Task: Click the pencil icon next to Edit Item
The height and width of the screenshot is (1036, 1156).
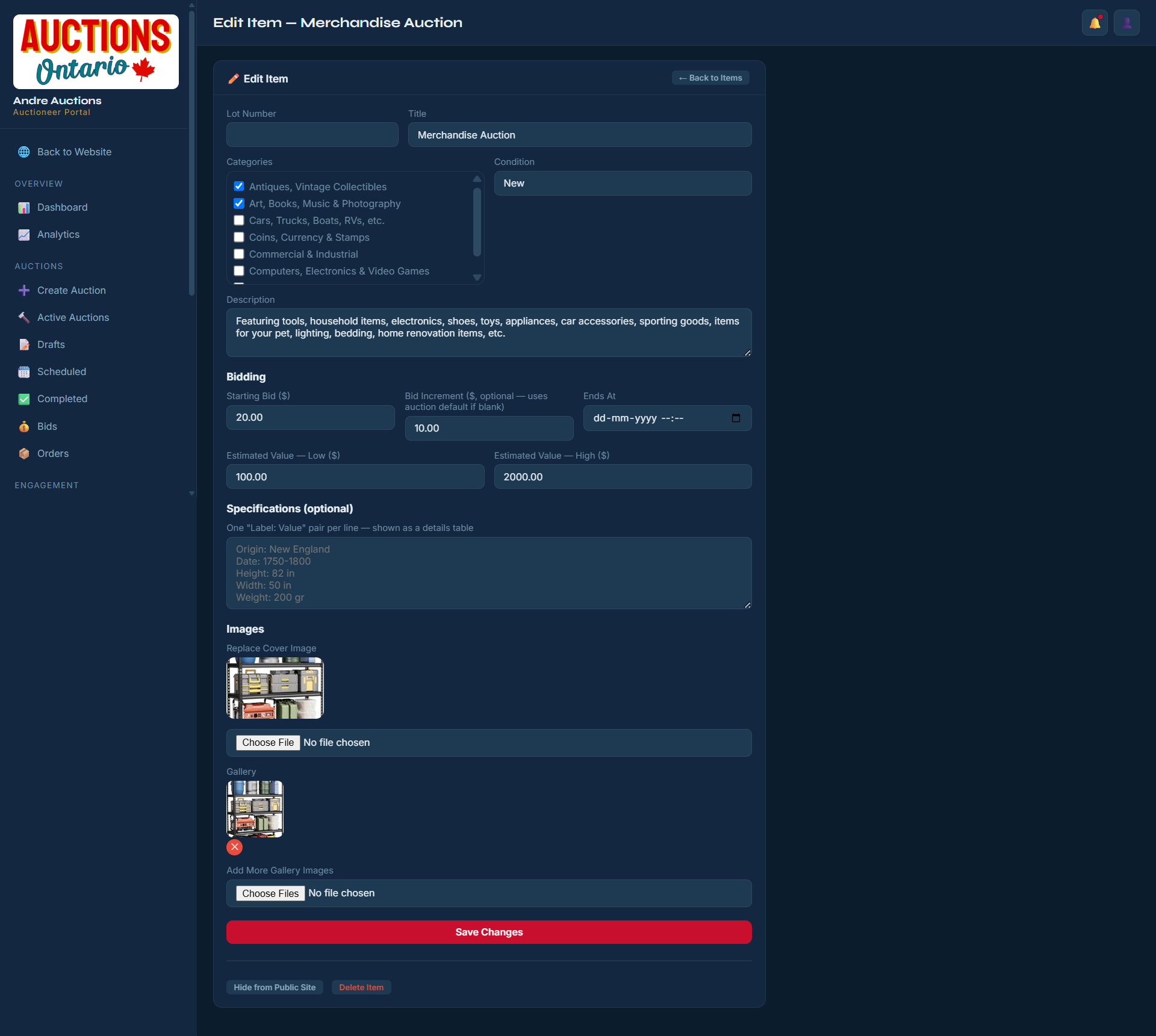Action: coord(234,79)
